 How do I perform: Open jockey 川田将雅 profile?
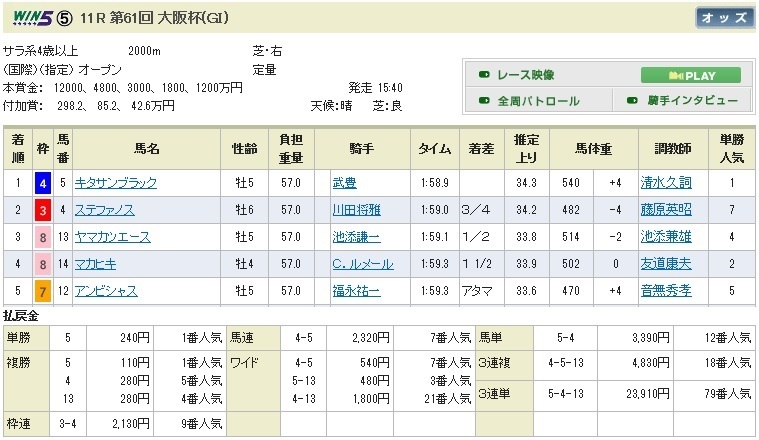click(x=356, y=210)
